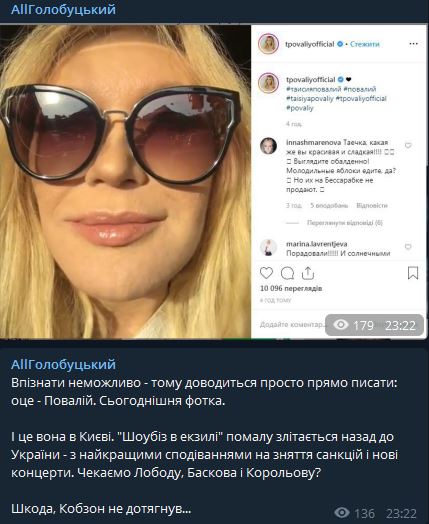429x524 pixels.
Task: Open the sunglasses selfie photo
Action: click(x=125, y=181)
